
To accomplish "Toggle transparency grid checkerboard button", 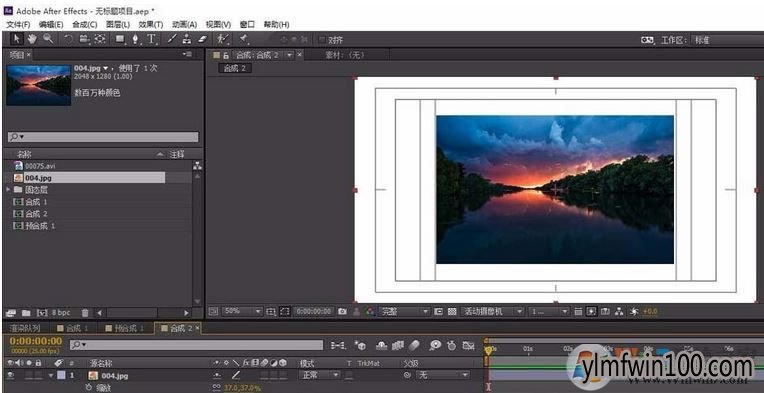I will pyautogui.click(x=452, y=311).
